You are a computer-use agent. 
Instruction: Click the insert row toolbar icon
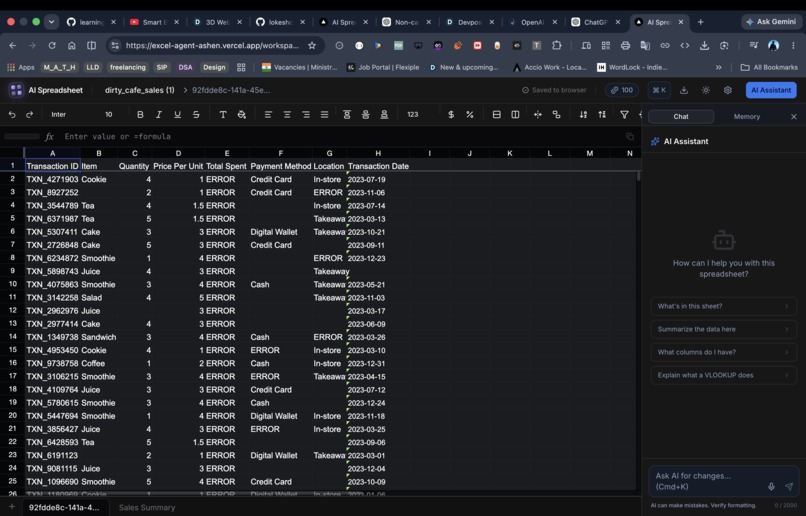pos(497,115)
